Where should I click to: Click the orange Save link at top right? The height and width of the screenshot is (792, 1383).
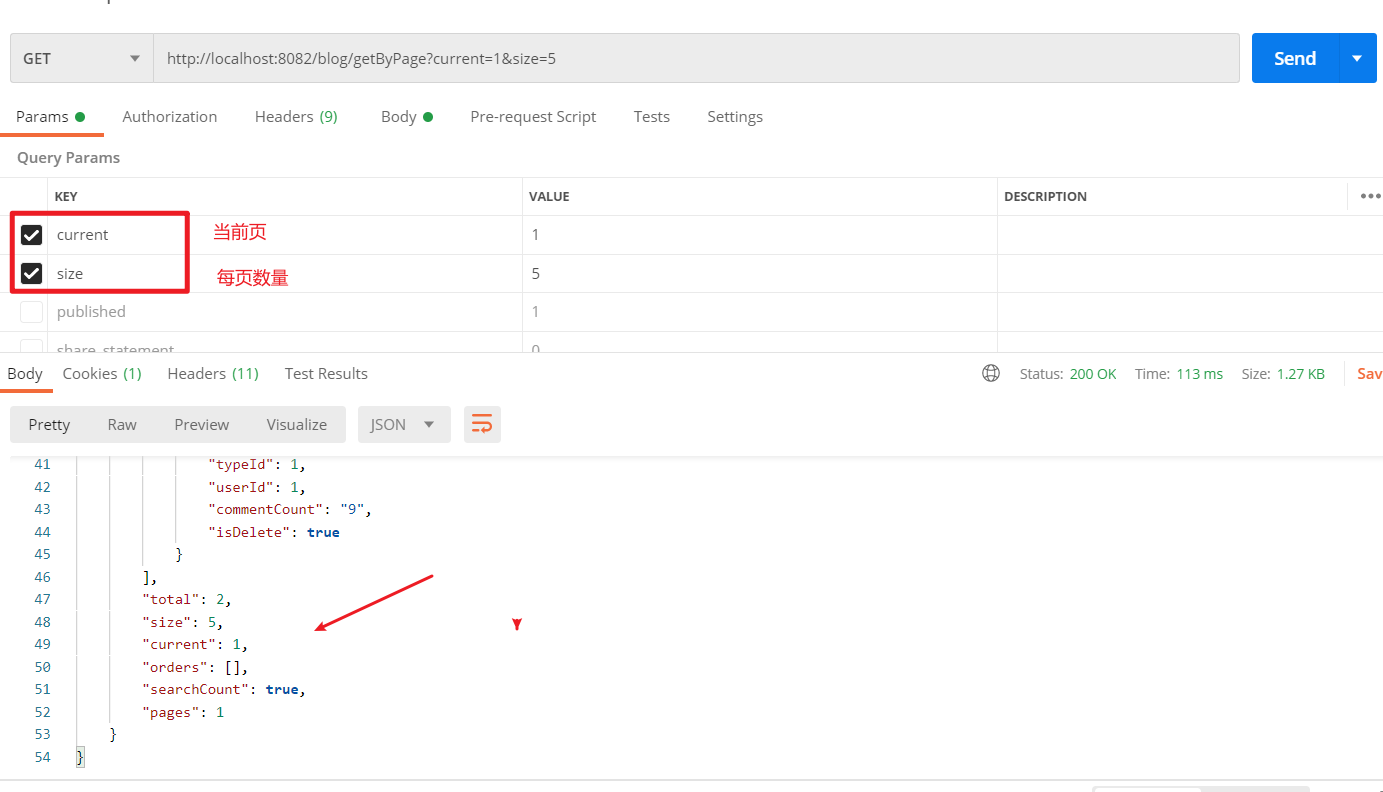click(1369, 373)
